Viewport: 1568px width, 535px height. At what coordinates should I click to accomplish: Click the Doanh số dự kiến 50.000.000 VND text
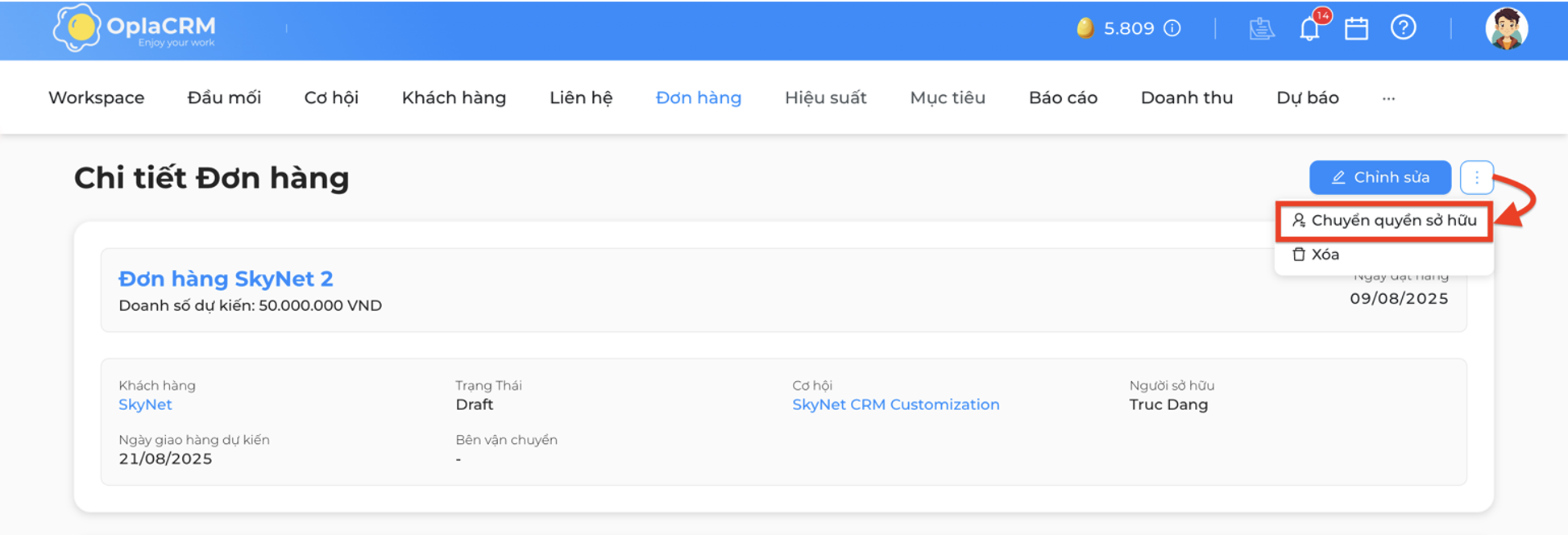pyautogui.click(x=251, y=305)
